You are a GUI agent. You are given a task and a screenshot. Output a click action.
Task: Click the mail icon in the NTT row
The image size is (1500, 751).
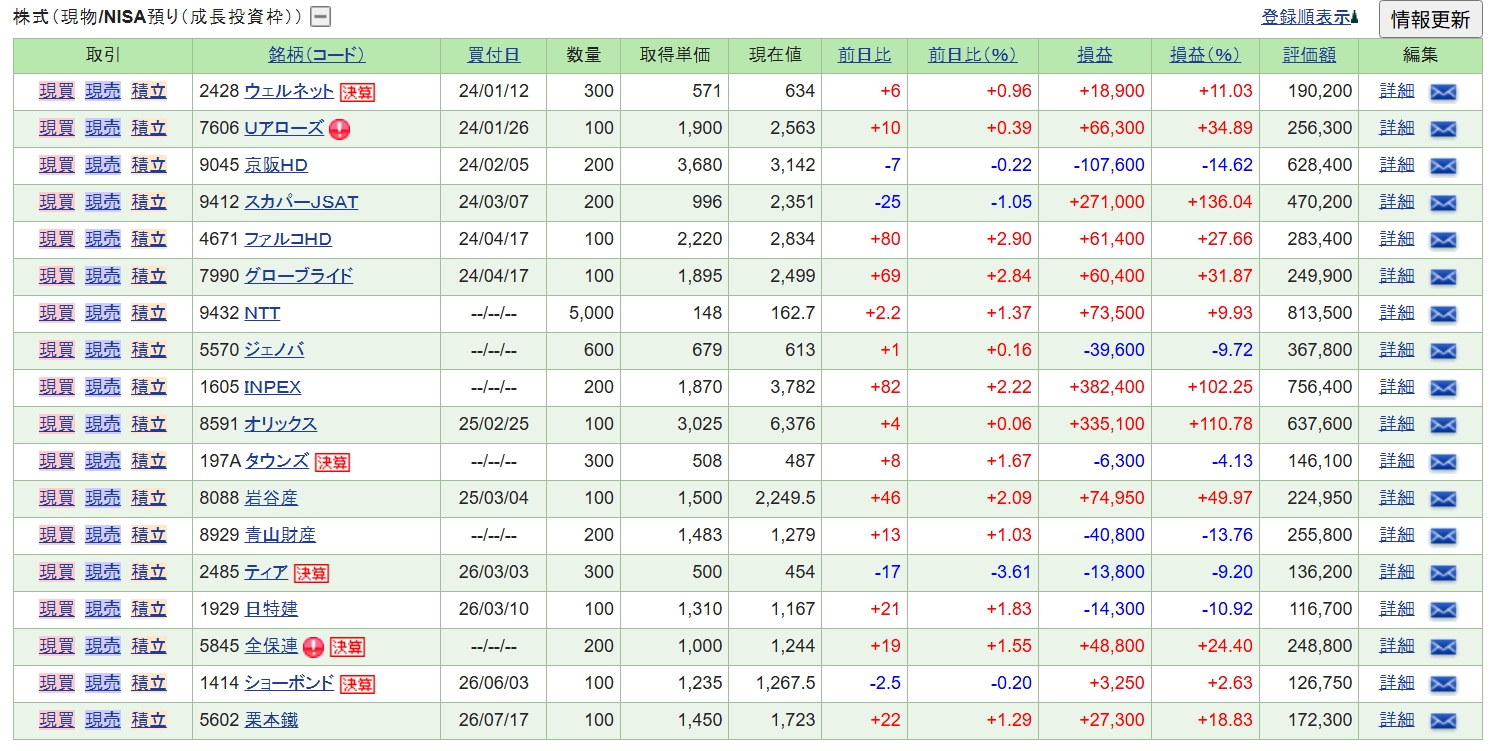pos(1443,314)
